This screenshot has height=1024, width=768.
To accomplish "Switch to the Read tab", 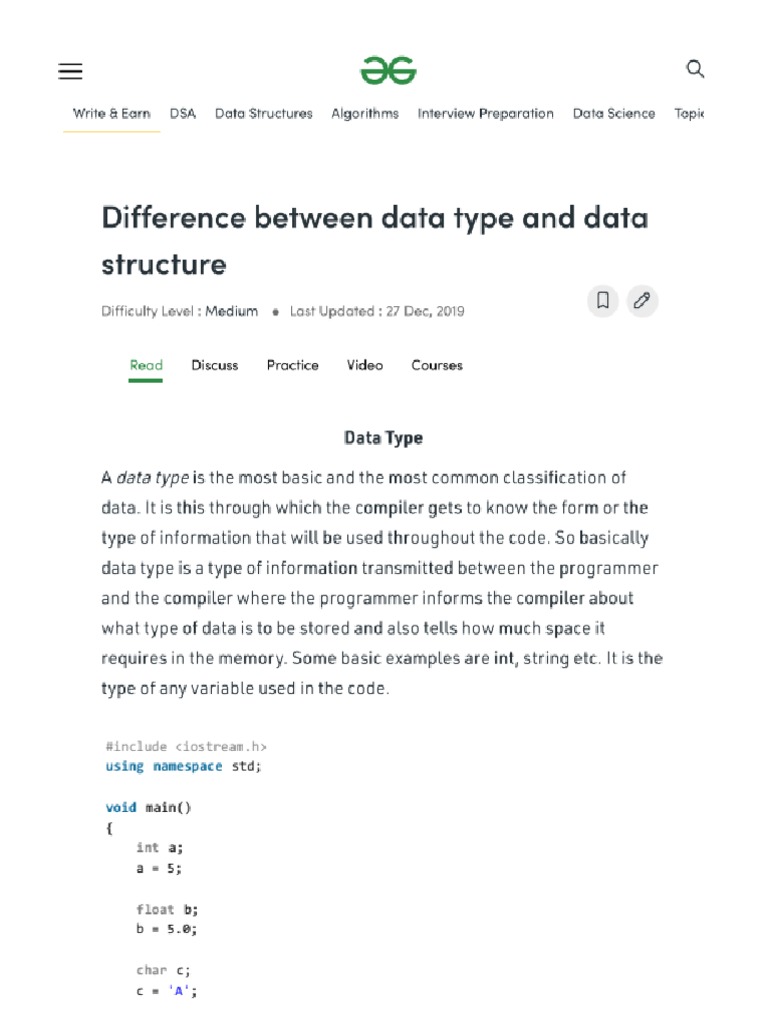I will (x=146, y=366).
